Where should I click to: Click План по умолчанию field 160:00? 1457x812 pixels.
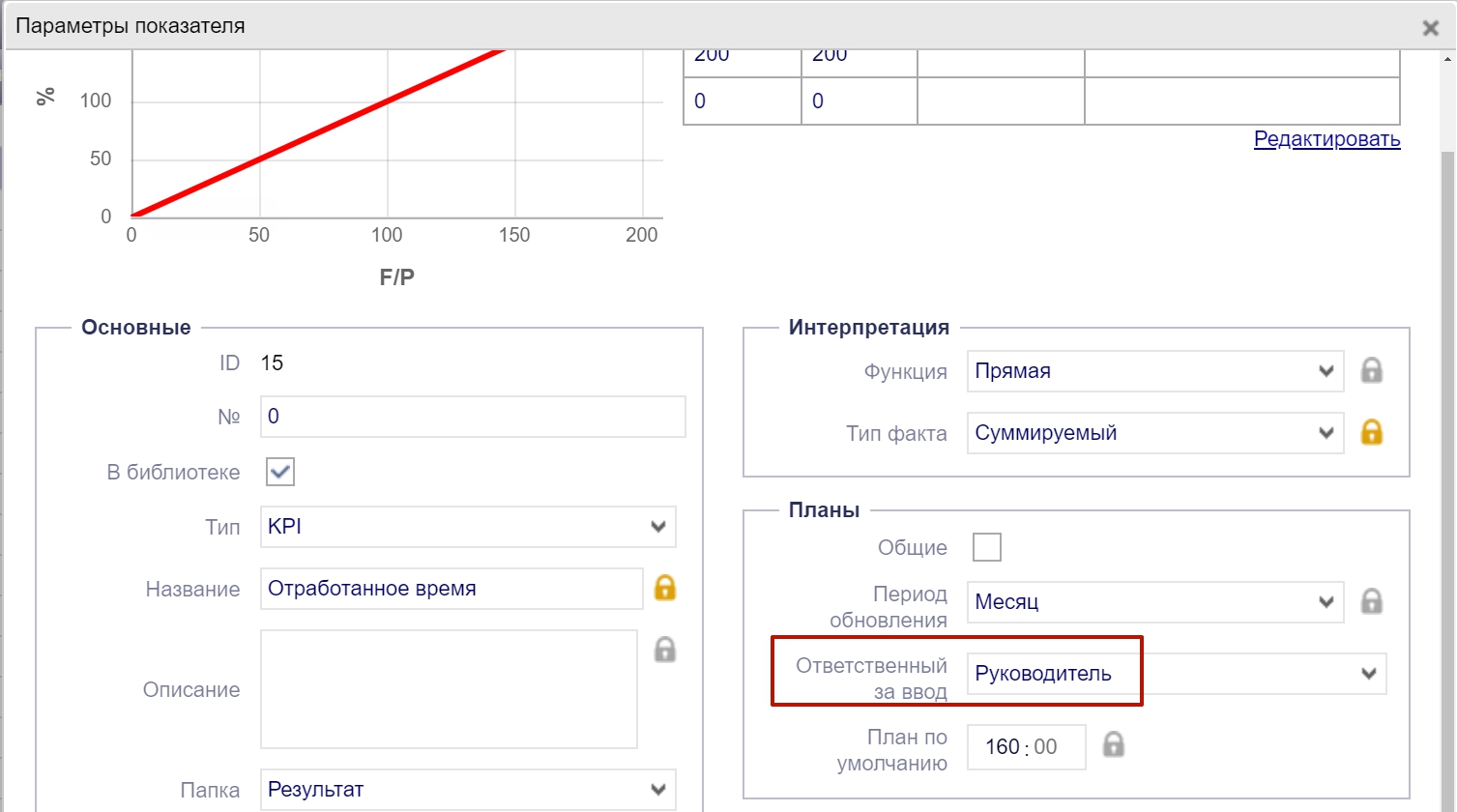pos(1027,747)
